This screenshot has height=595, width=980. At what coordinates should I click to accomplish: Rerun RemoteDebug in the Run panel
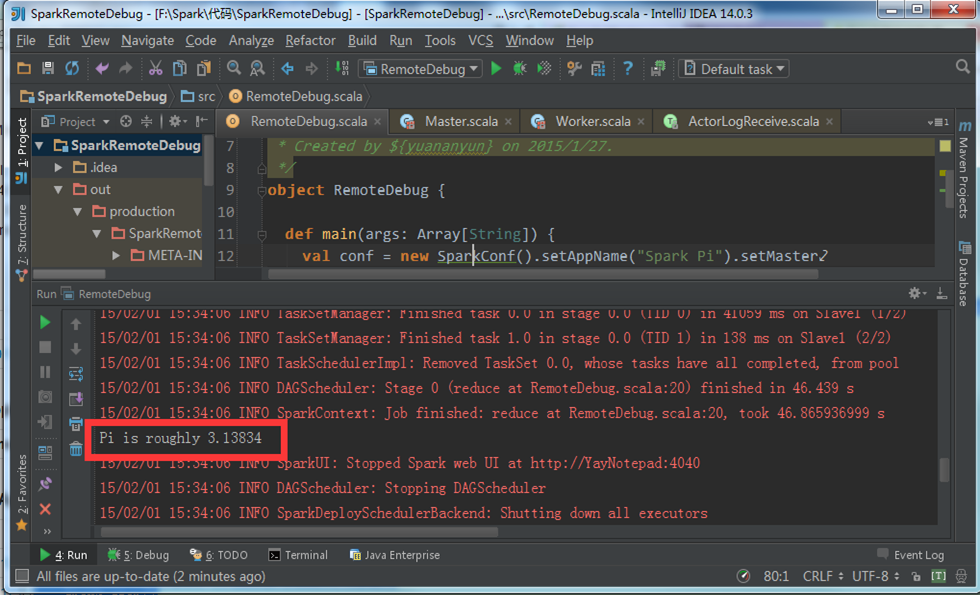point(45,322)
